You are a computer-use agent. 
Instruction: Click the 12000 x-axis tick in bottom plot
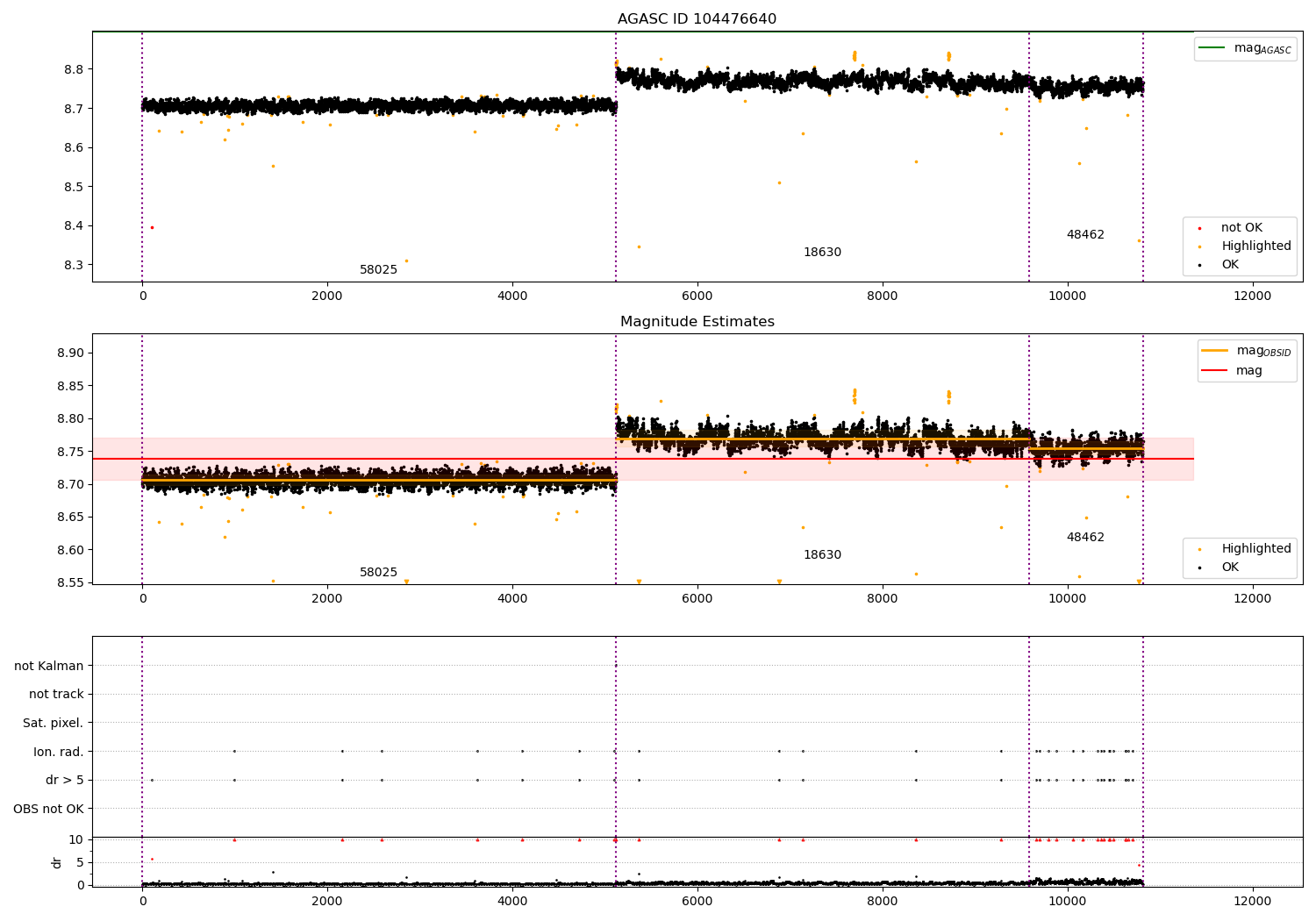tap(1252, 901)
